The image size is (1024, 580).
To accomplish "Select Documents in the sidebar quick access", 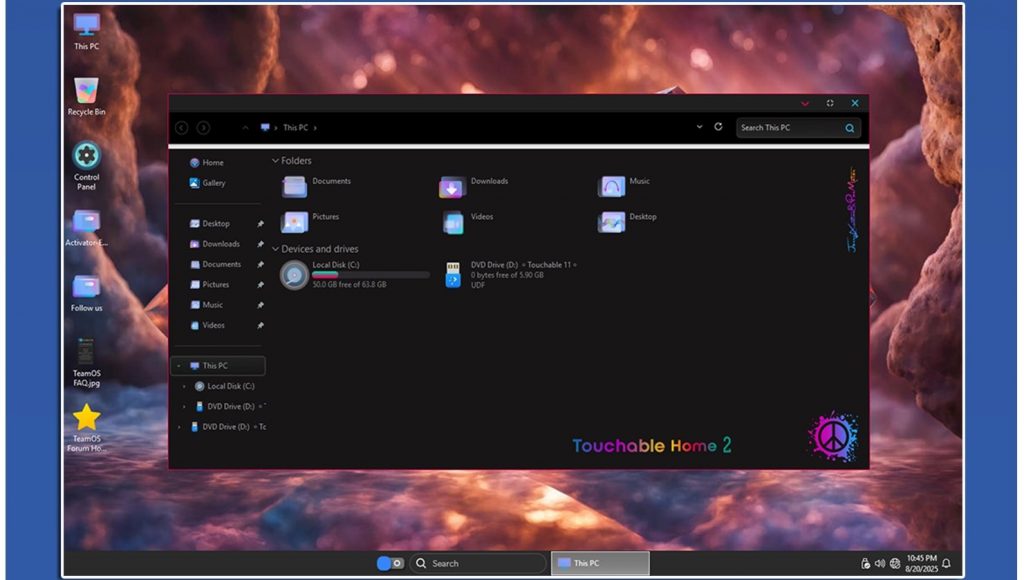I will point(215,264).
